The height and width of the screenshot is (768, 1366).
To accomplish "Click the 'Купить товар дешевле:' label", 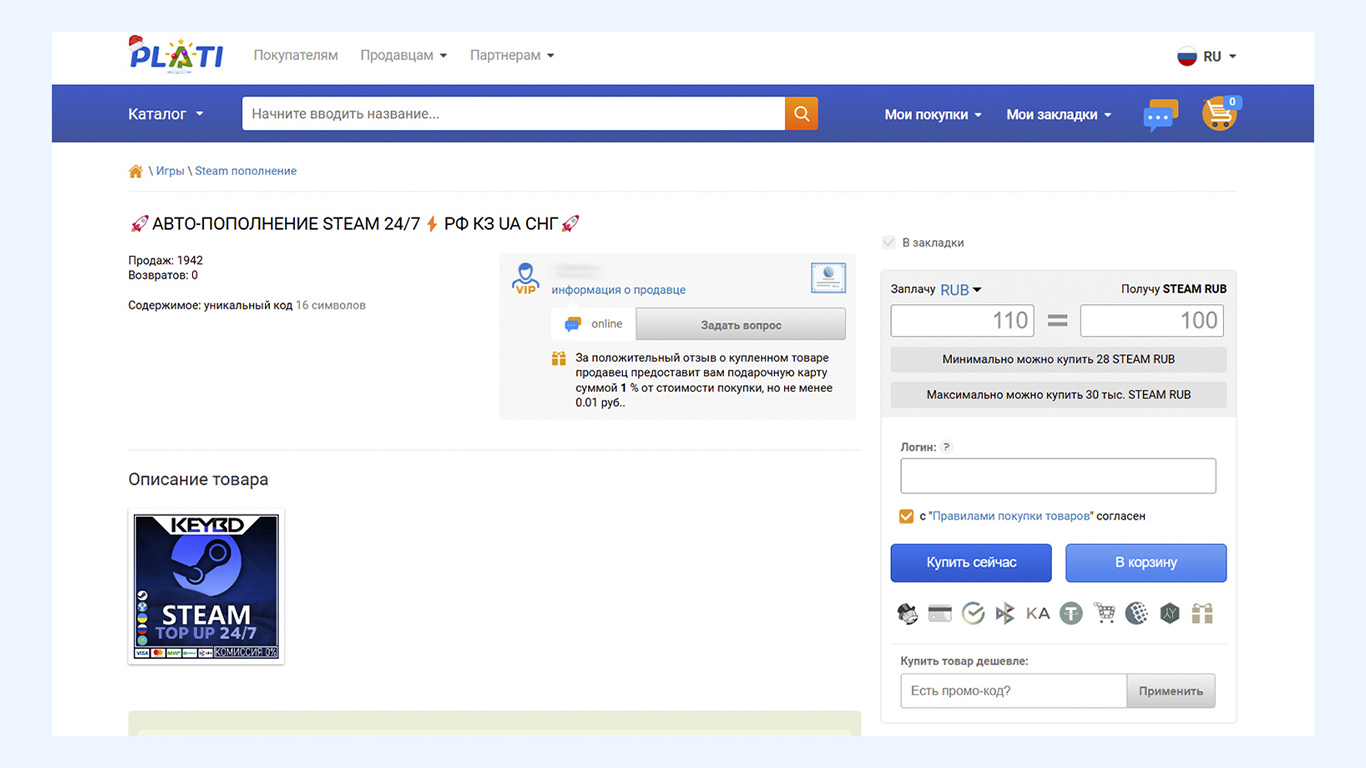I will (x=964, y=661).
